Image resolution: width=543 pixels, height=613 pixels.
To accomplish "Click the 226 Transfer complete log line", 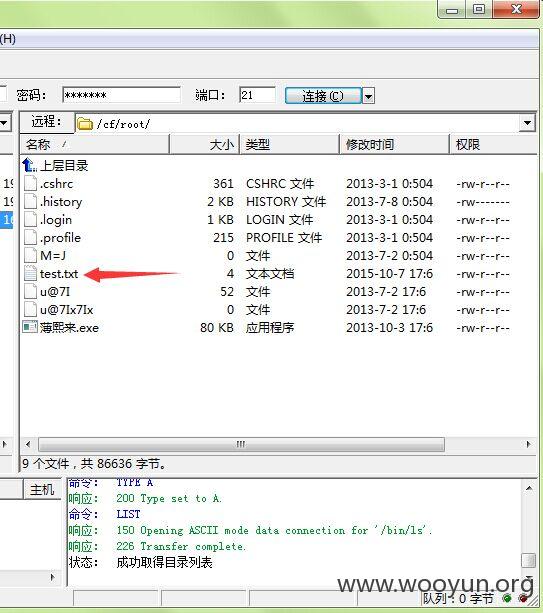I will pos(157,546).
